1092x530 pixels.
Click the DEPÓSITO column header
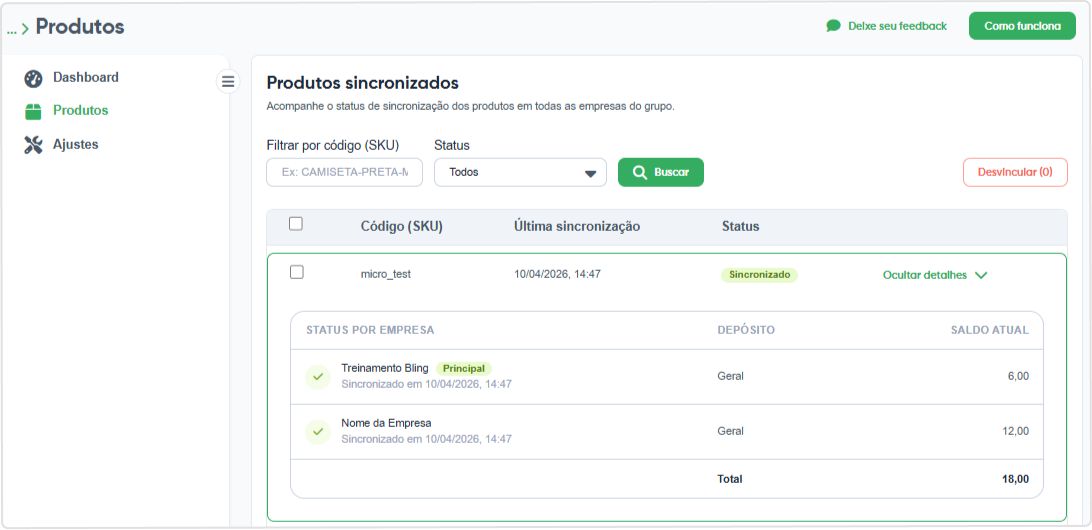(x=746, y=330)
